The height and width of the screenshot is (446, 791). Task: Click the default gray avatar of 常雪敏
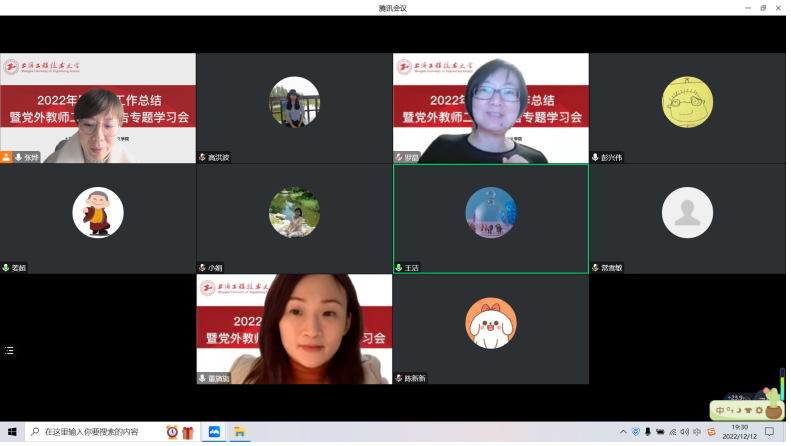click(x=687, y=212)
